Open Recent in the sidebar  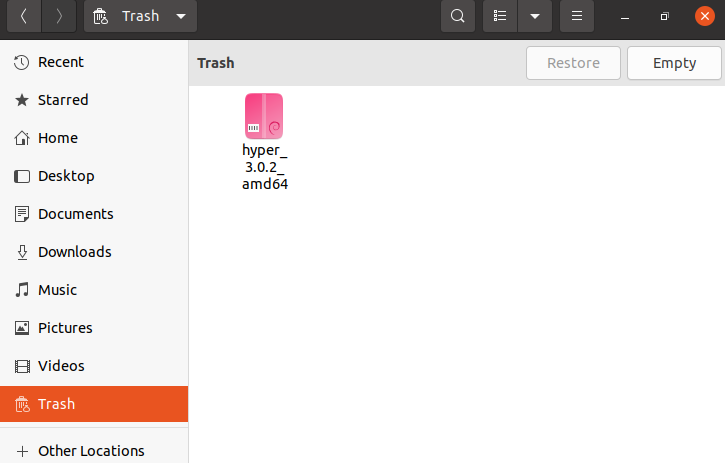(61, 62)
